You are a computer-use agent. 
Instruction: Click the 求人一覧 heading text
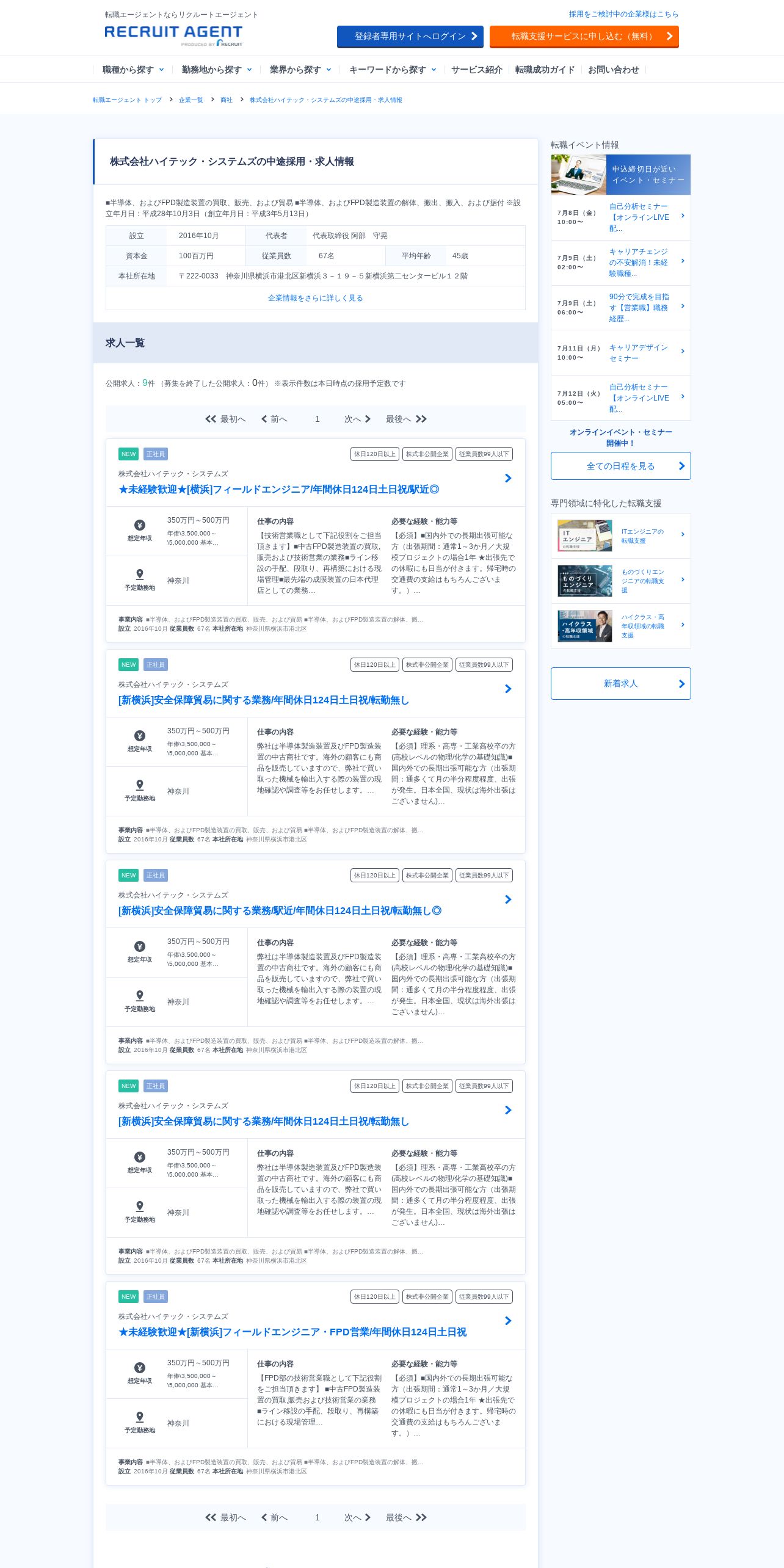[125, 343]
